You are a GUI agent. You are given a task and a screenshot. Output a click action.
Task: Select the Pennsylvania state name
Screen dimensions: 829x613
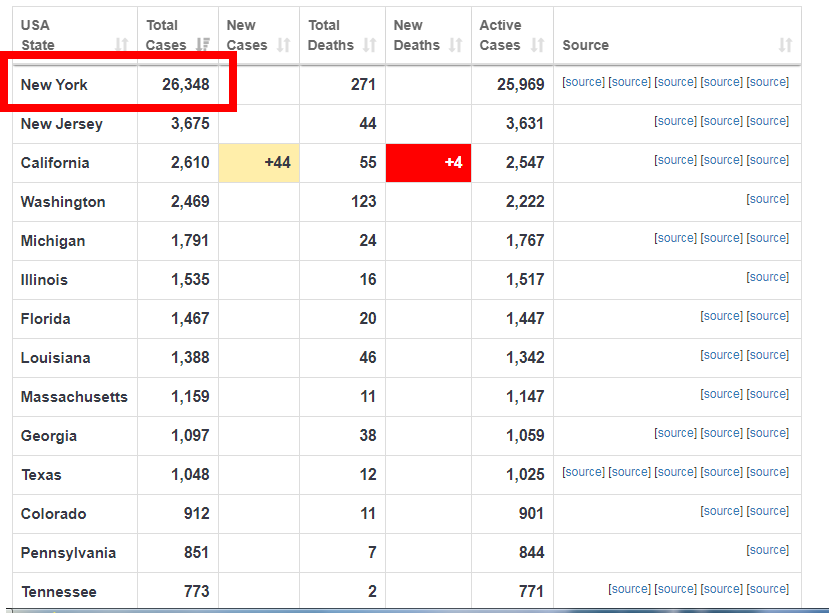click(x=68, y=553)
